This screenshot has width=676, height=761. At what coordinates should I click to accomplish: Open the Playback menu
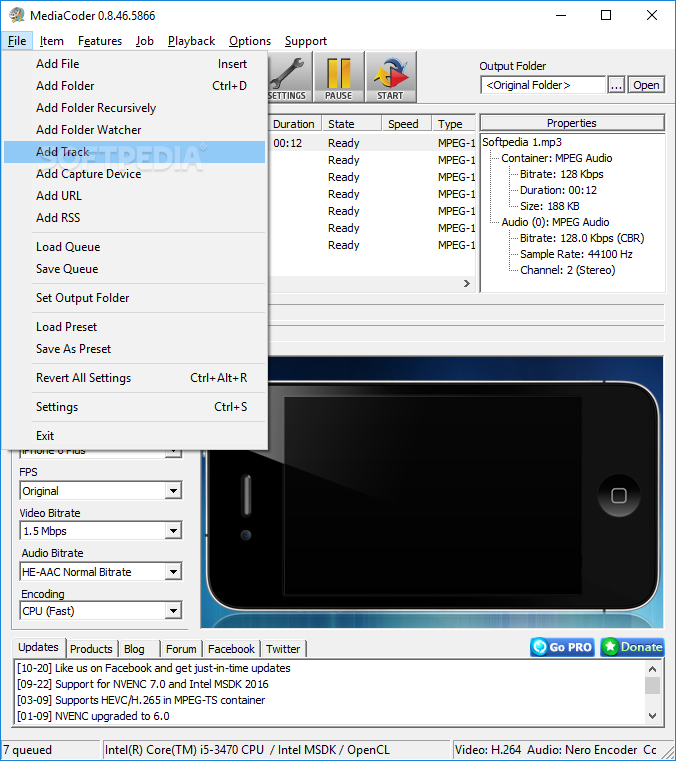tap(191, 41)
